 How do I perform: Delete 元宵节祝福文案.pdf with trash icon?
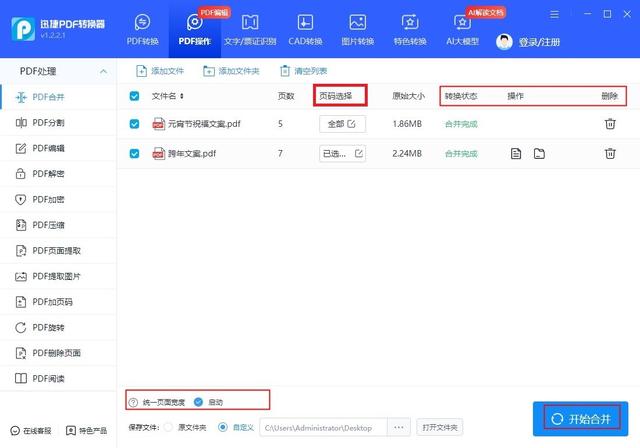[610, 124]
